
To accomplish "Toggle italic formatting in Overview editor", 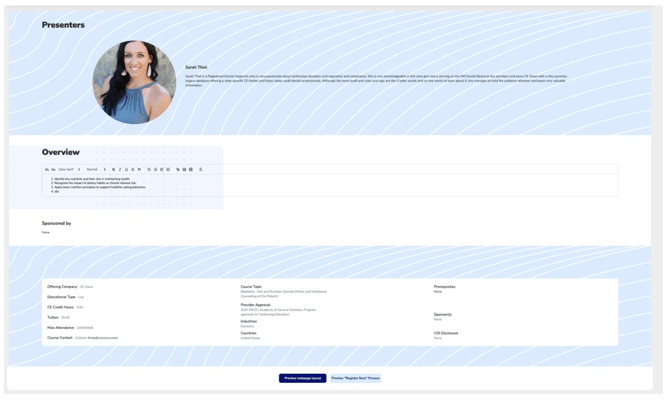I will 120,170.
